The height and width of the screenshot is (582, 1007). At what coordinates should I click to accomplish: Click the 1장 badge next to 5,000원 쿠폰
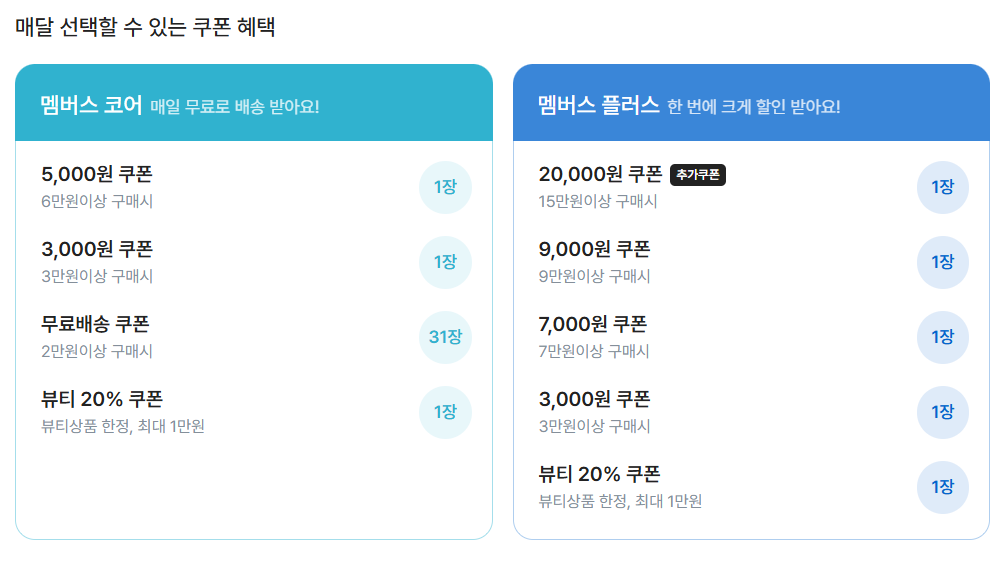(x=445, y=187)
